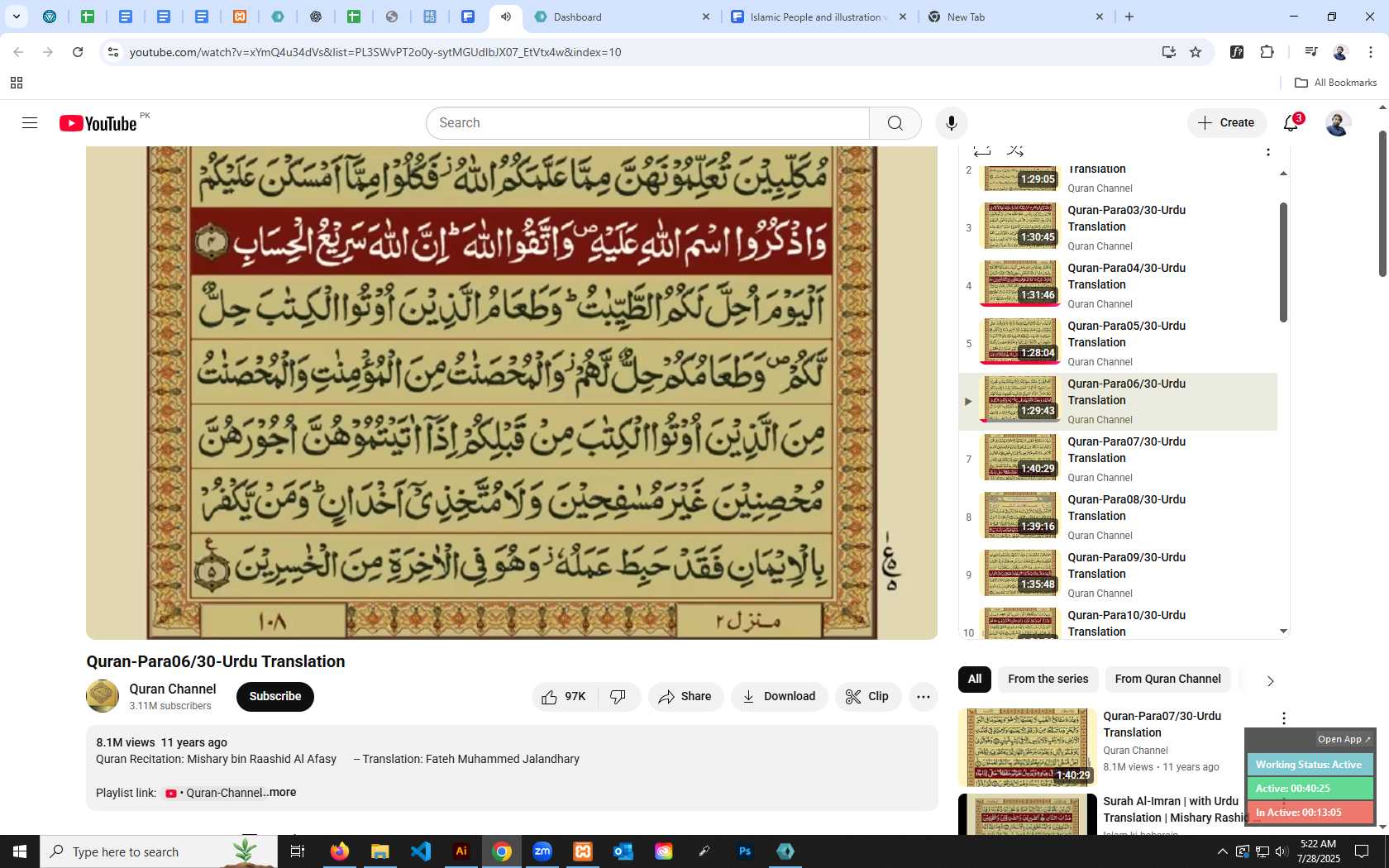
Task: Start voice search with microphone icon
Action: pos(952,123)
